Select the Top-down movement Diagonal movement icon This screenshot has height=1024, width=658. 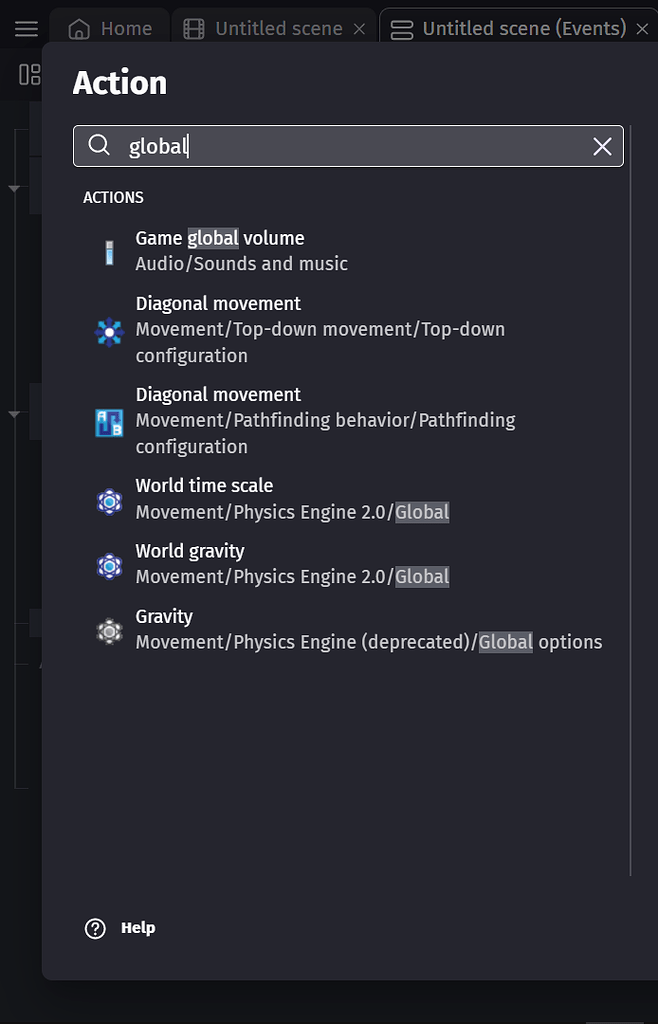(x=108, y=331)
